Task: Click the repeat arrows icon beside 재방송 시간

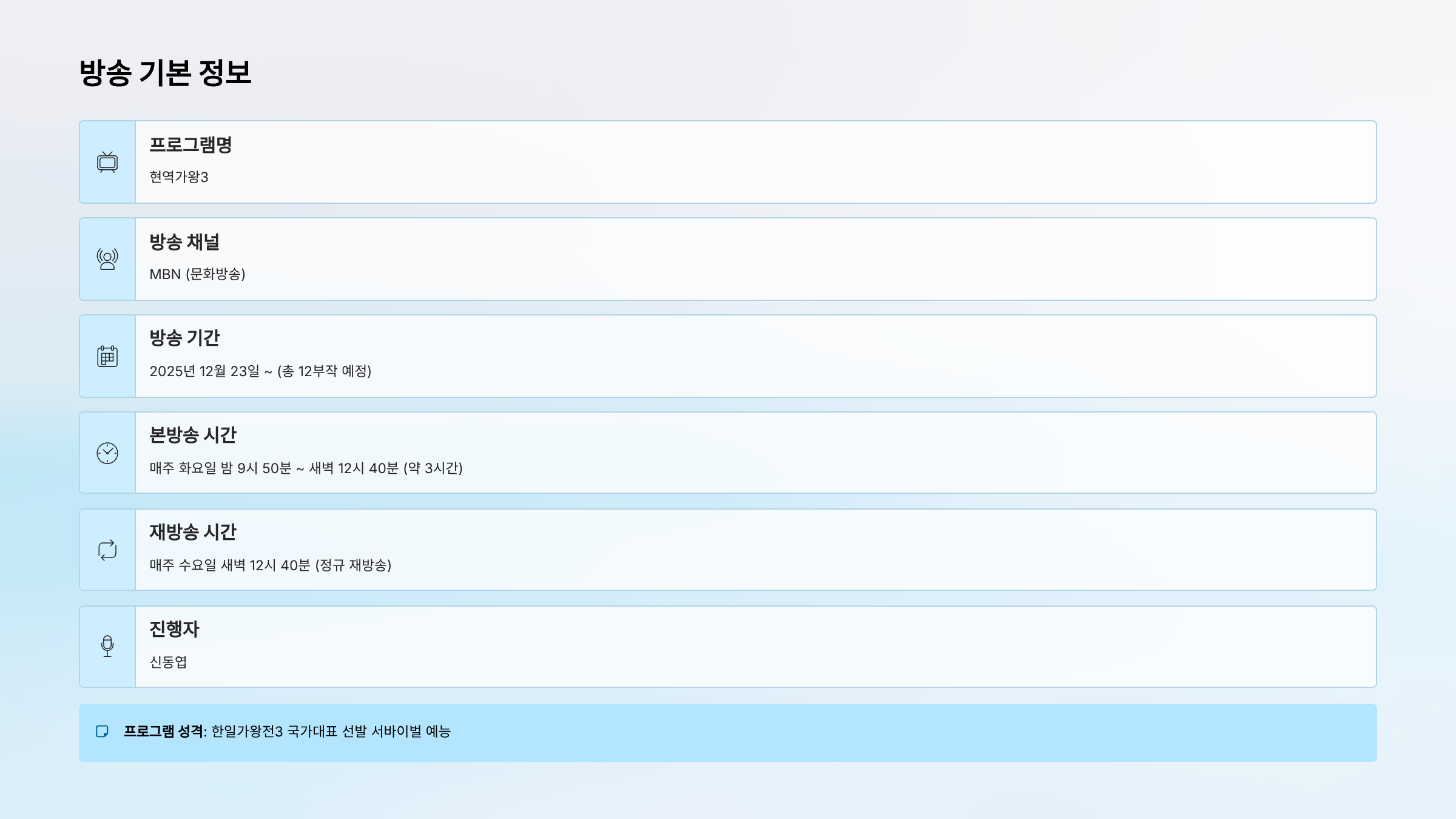Action: [x=107, y=550]
